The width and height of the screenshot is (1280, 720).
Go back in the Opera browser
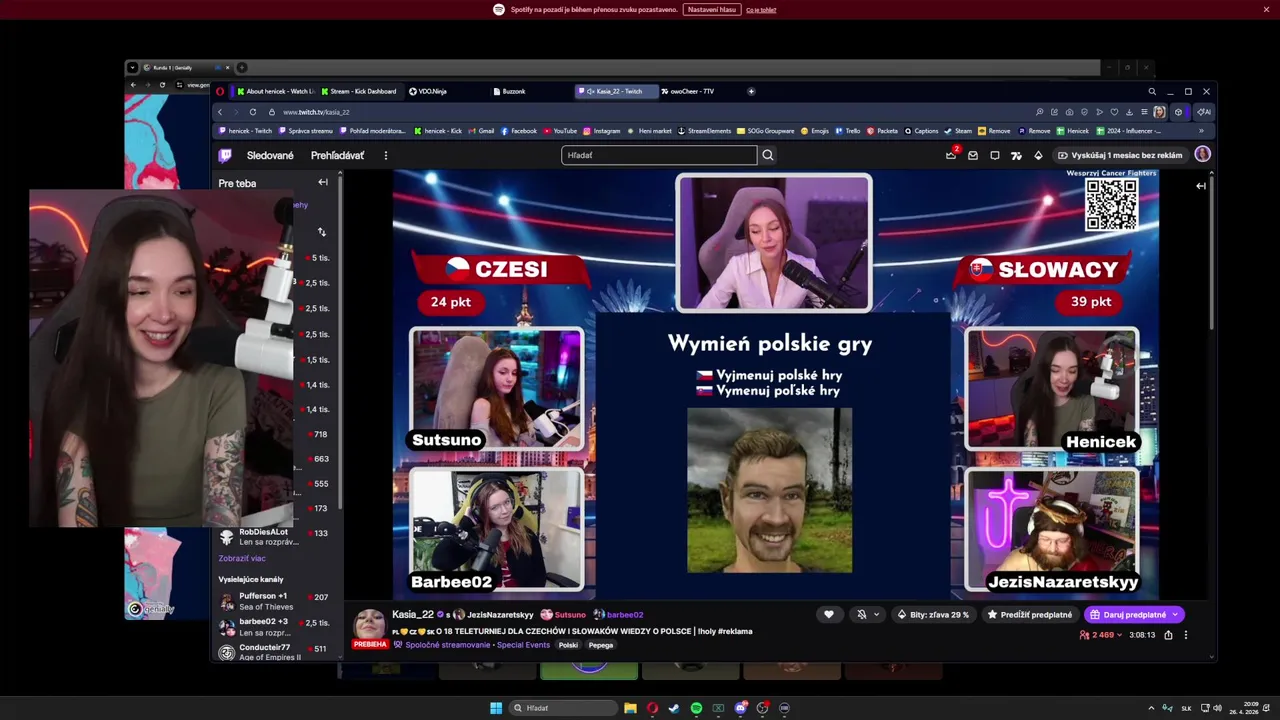(x=220, y=112)
